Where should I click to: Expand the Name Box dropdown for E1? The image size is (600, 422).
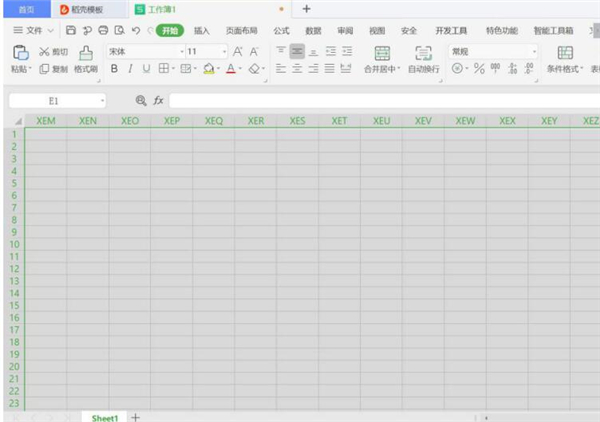pos(102,101)
